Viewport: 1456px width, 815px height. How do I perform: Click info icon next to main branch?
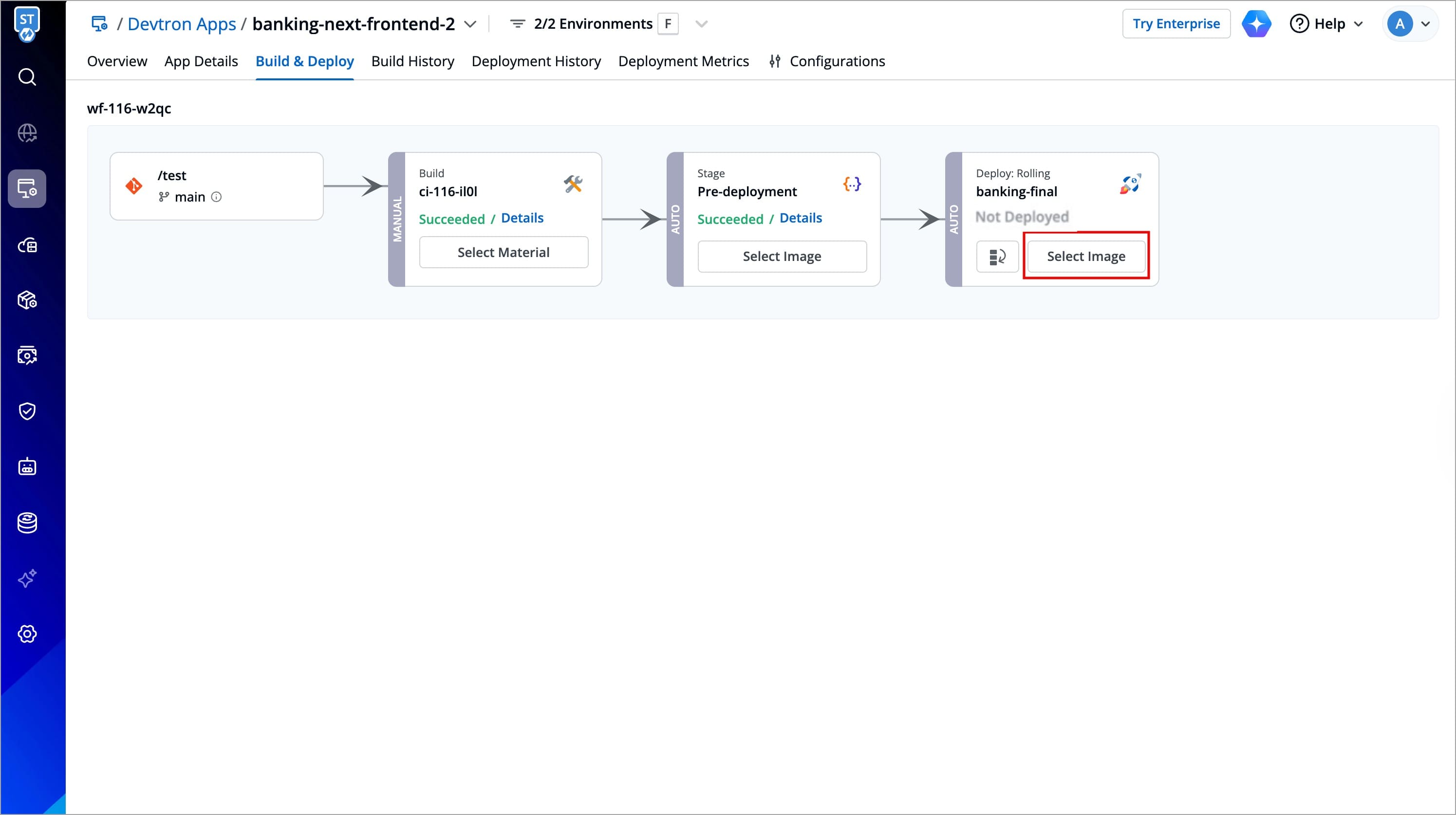coord(217,197)
